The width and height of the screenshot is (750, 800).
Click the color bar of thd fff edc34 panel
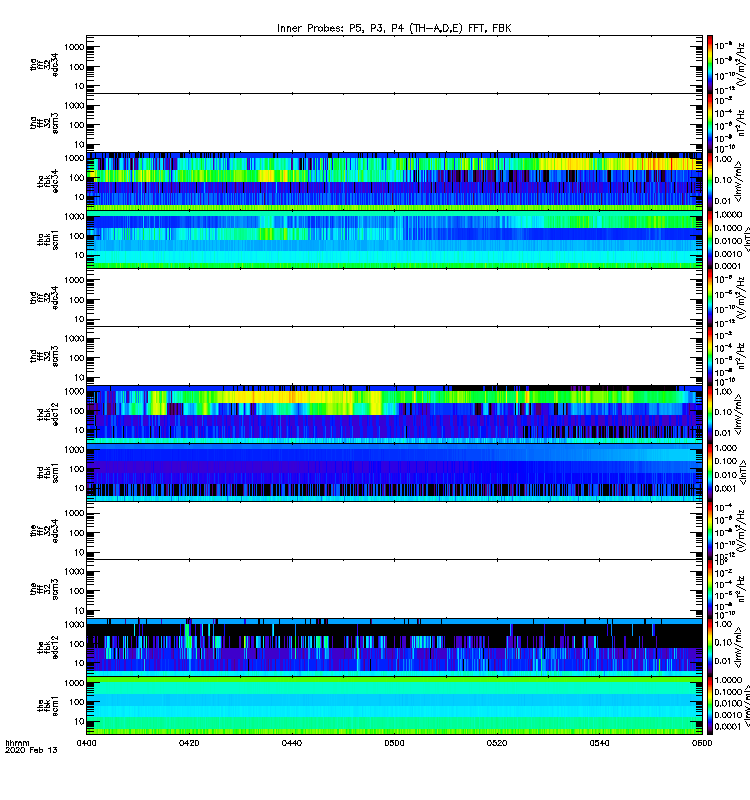[709, 297]
